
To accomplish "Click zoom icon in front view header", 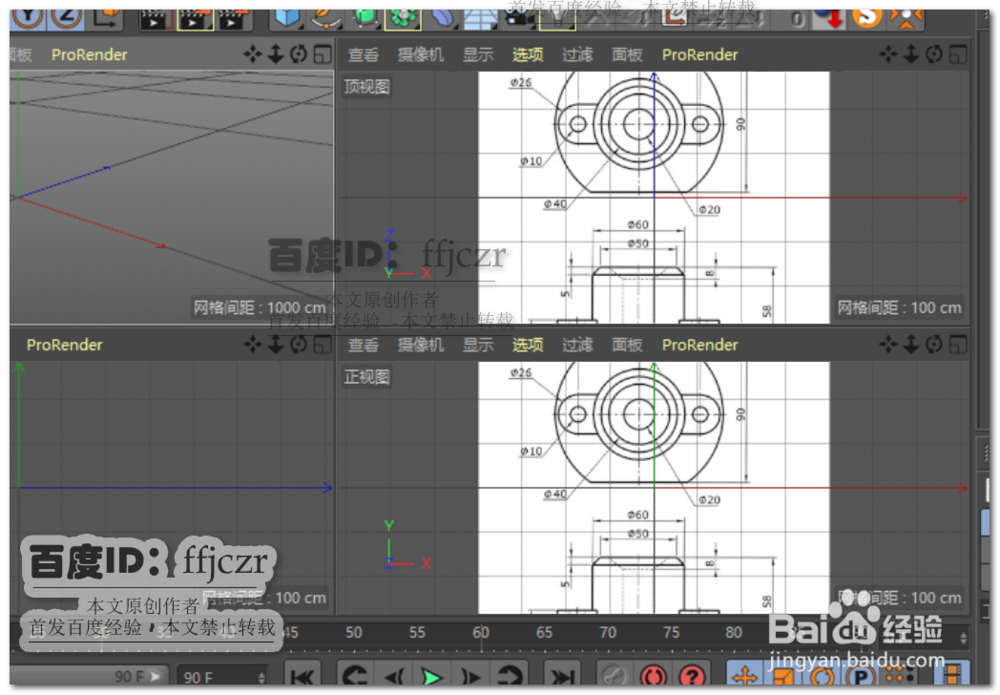I will pos(911,345).
